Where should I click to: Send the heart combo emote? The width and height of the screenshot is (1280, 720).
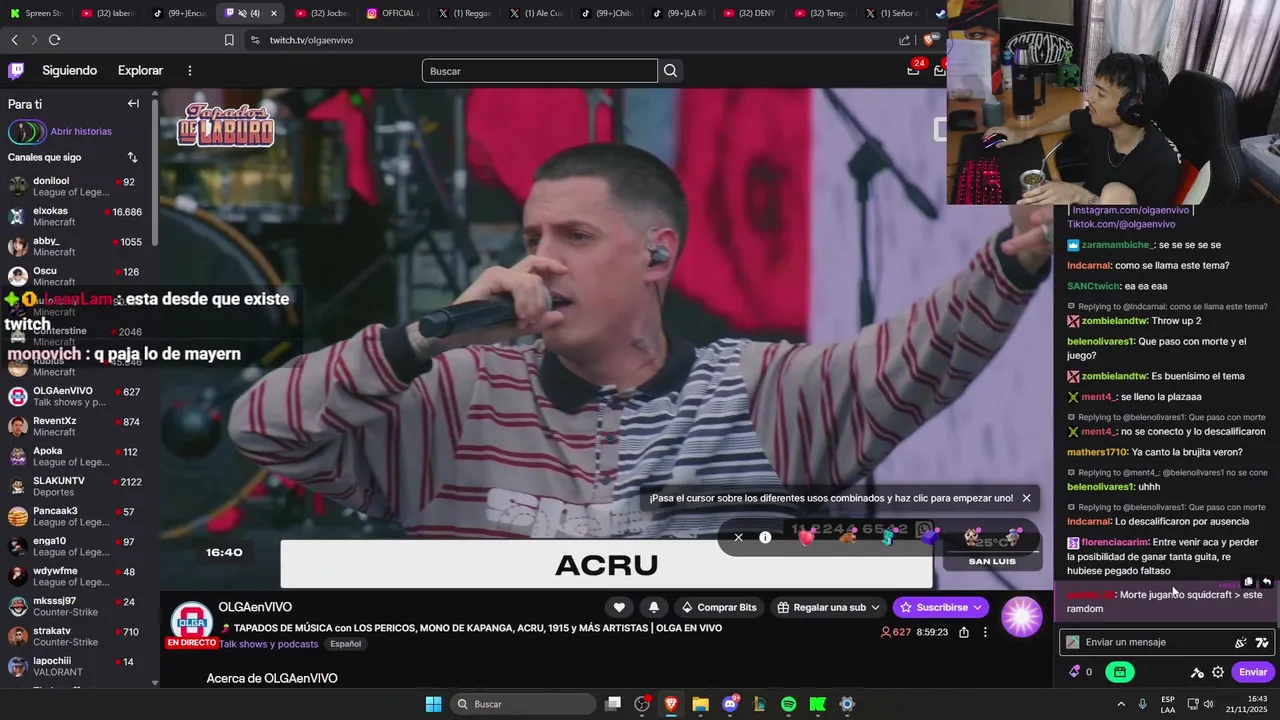pyautogui.click(x=806, y=537)
